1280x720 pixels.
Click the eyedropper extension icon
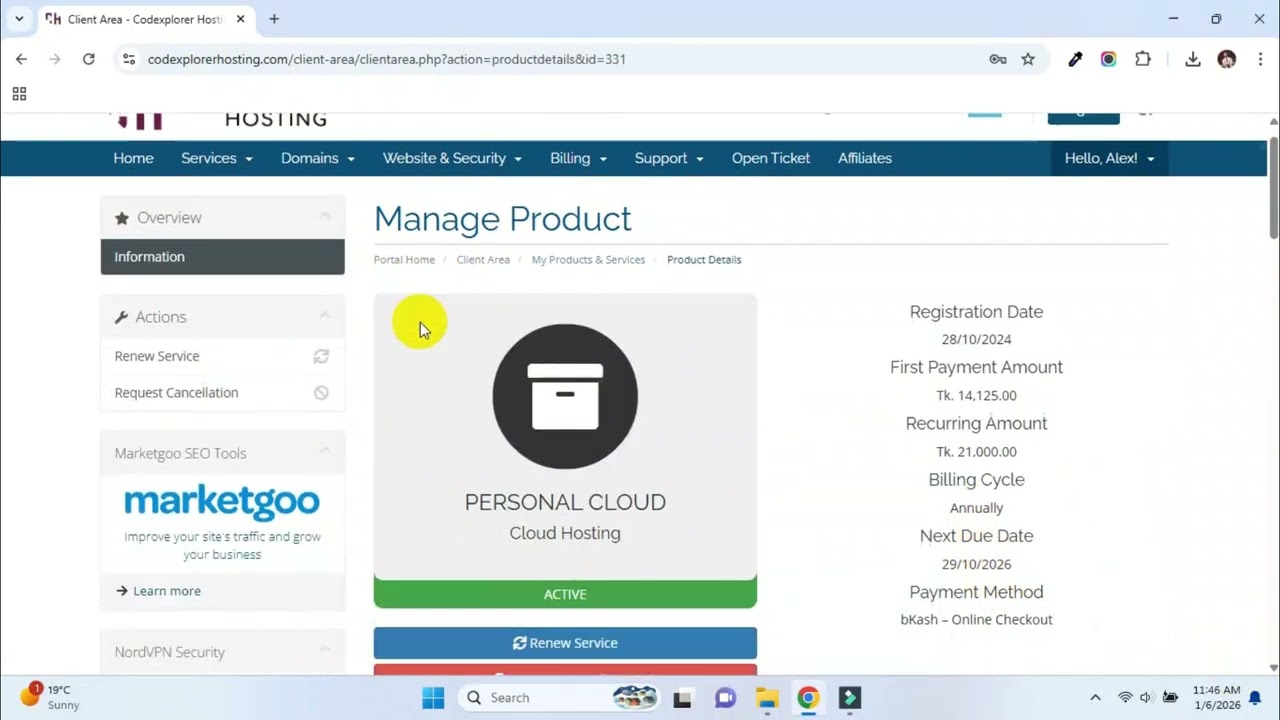pos(1075,59)
